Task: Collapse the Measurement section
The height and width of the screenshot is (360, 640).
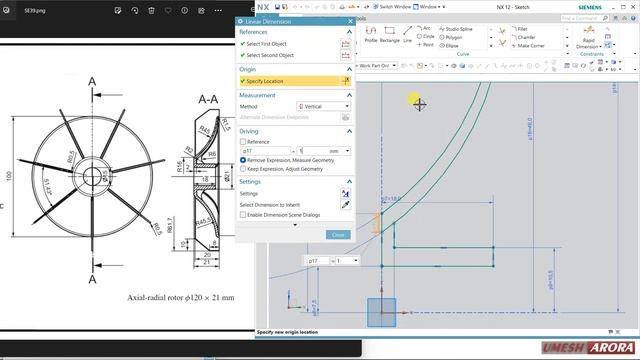Action: pos(349,95)
